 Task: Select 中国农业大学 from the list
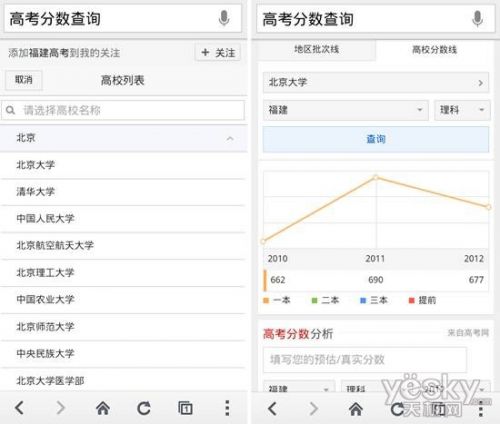point(123,300)
